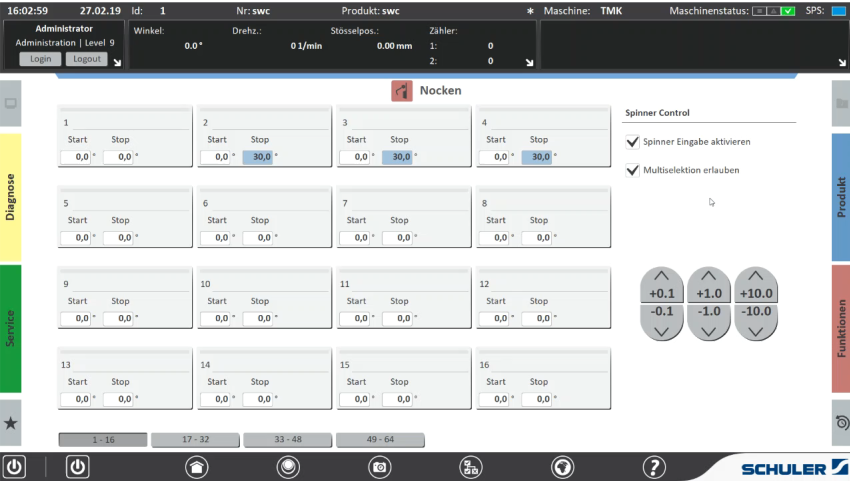This screenshot has width=850, height=481.
Task: Click the home icon in bottom toolbar
Action: [x=198, y=466]
